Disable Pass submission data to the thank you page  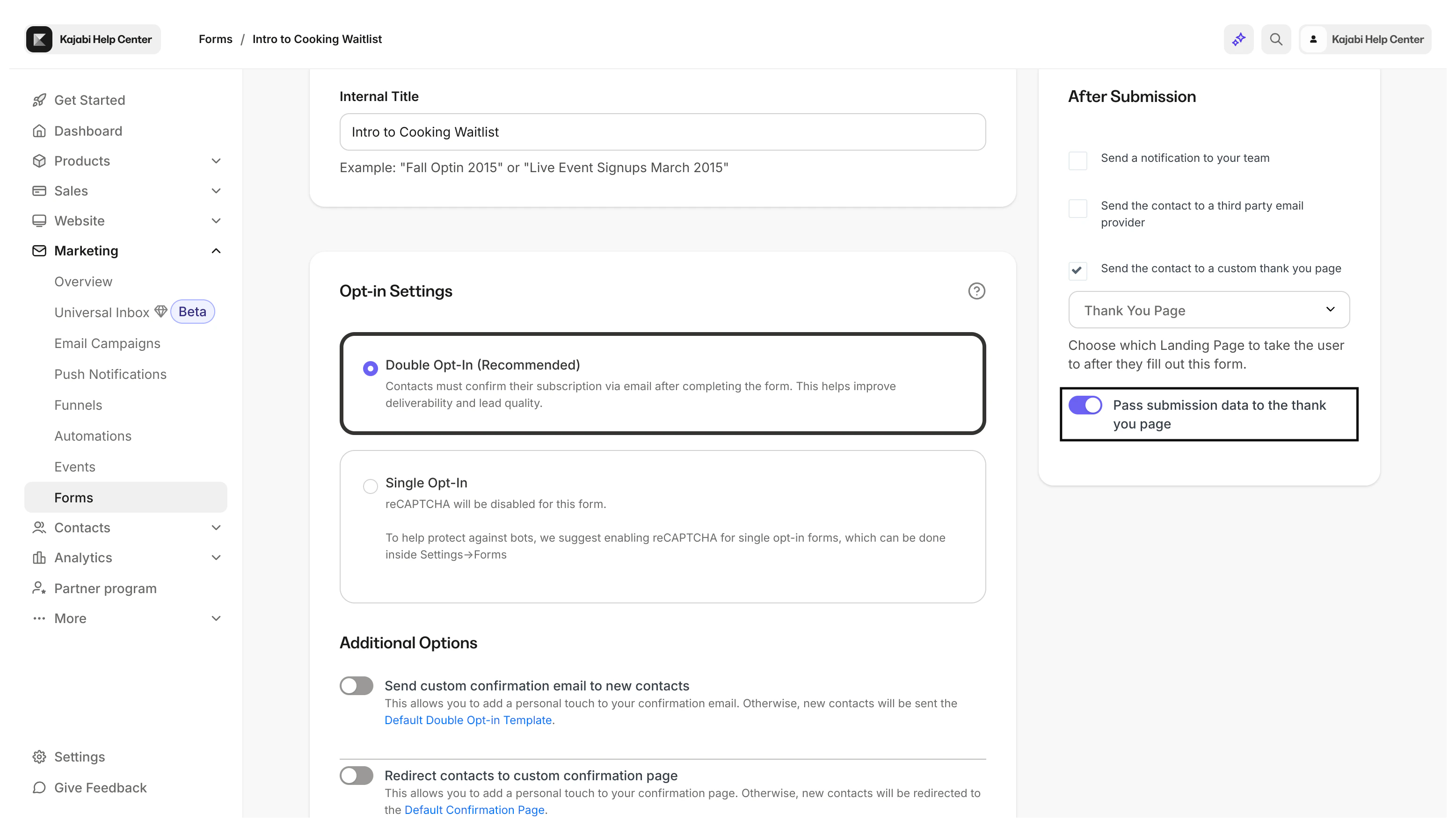coord(1084,405)
